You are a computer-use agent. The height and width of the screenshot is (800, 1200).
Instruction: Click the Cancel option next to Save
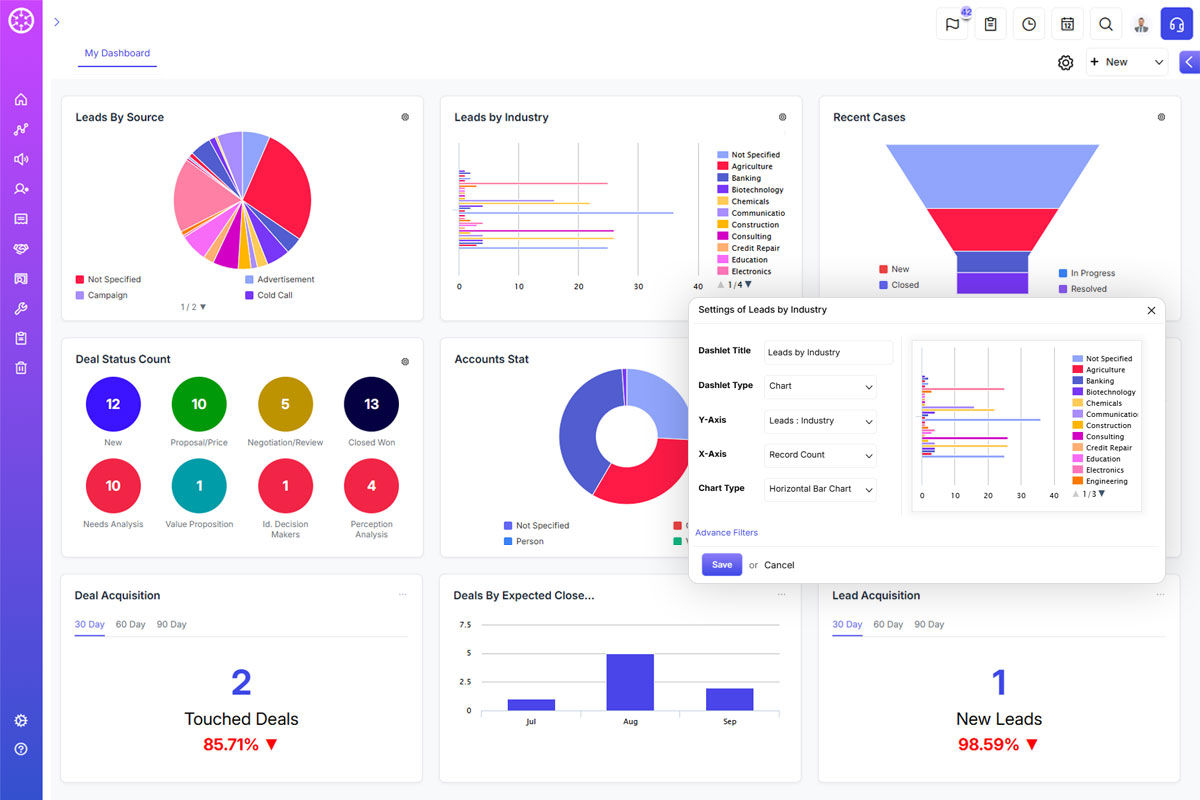779,564
